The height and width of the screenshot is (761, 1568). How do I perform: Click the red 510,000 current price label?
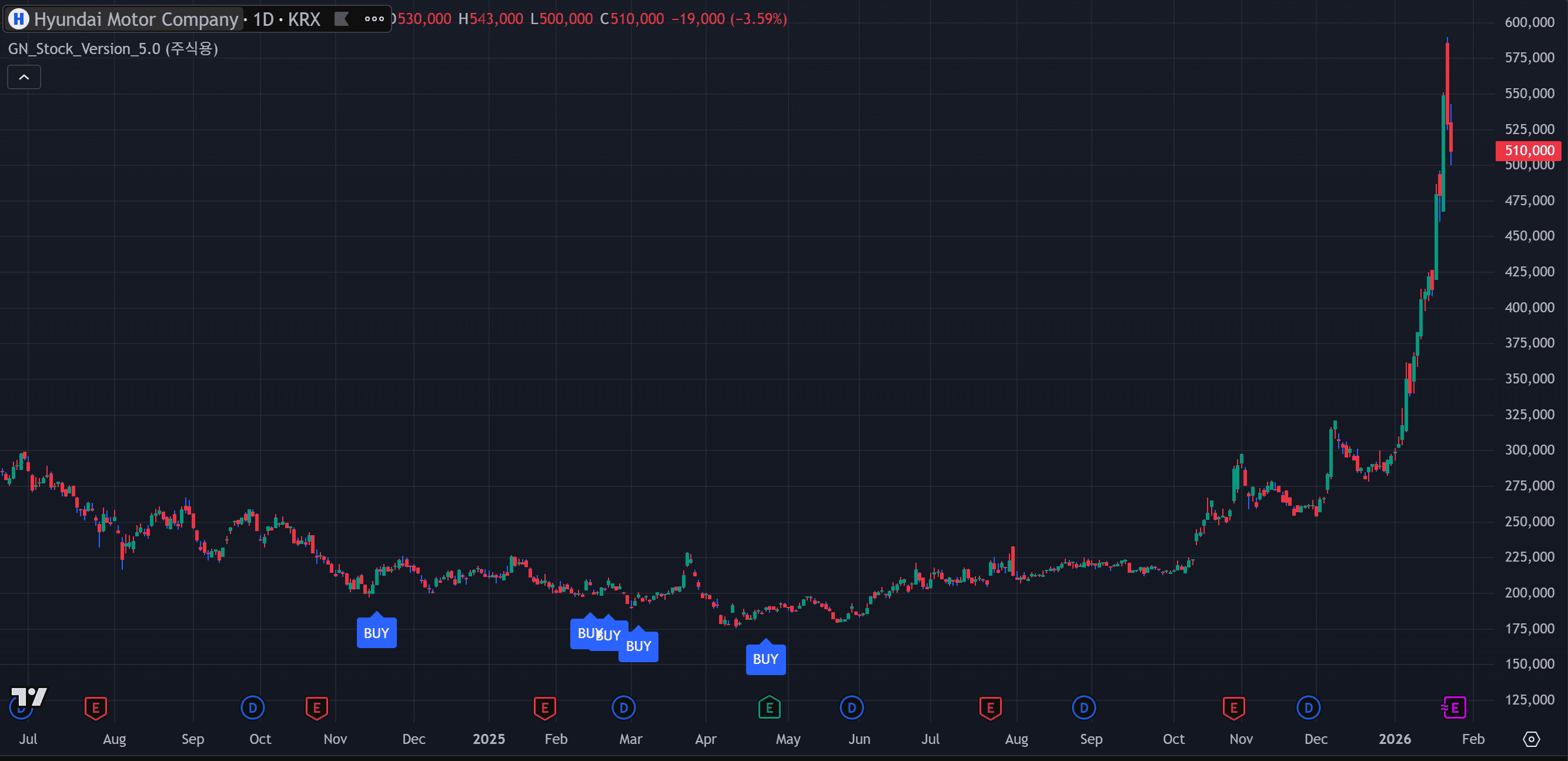tap(1529, 151)
